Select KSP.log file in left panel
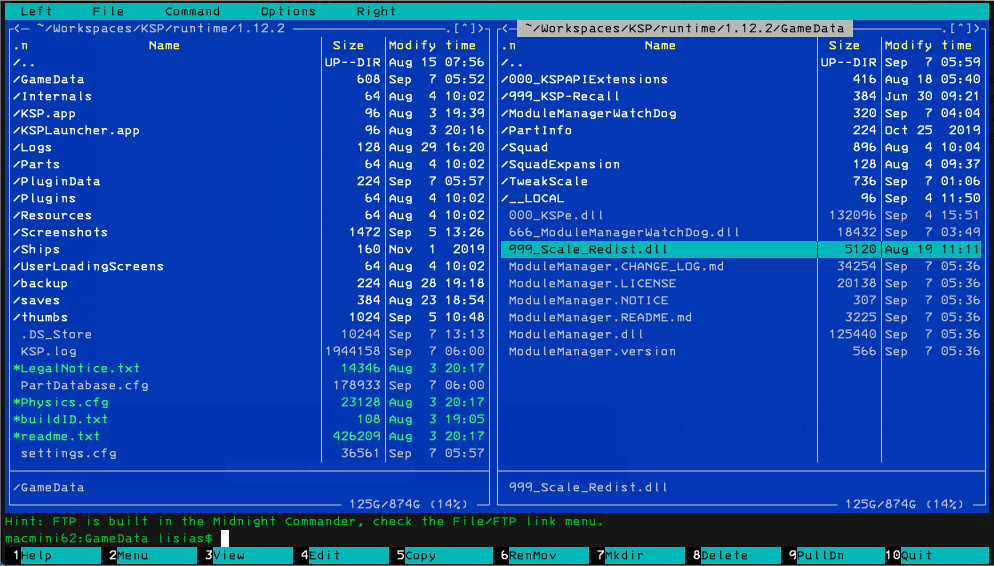Screen dimensions: 994x566 tap(249, 351)
